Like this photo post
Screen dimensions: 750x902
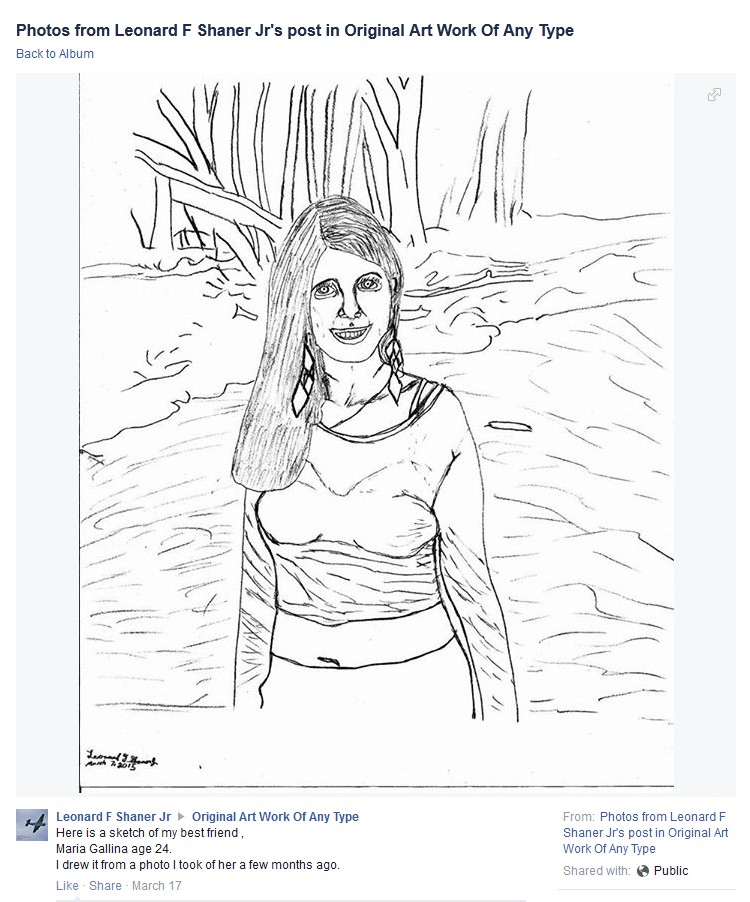pyautogui.click(x=67, y=885)
